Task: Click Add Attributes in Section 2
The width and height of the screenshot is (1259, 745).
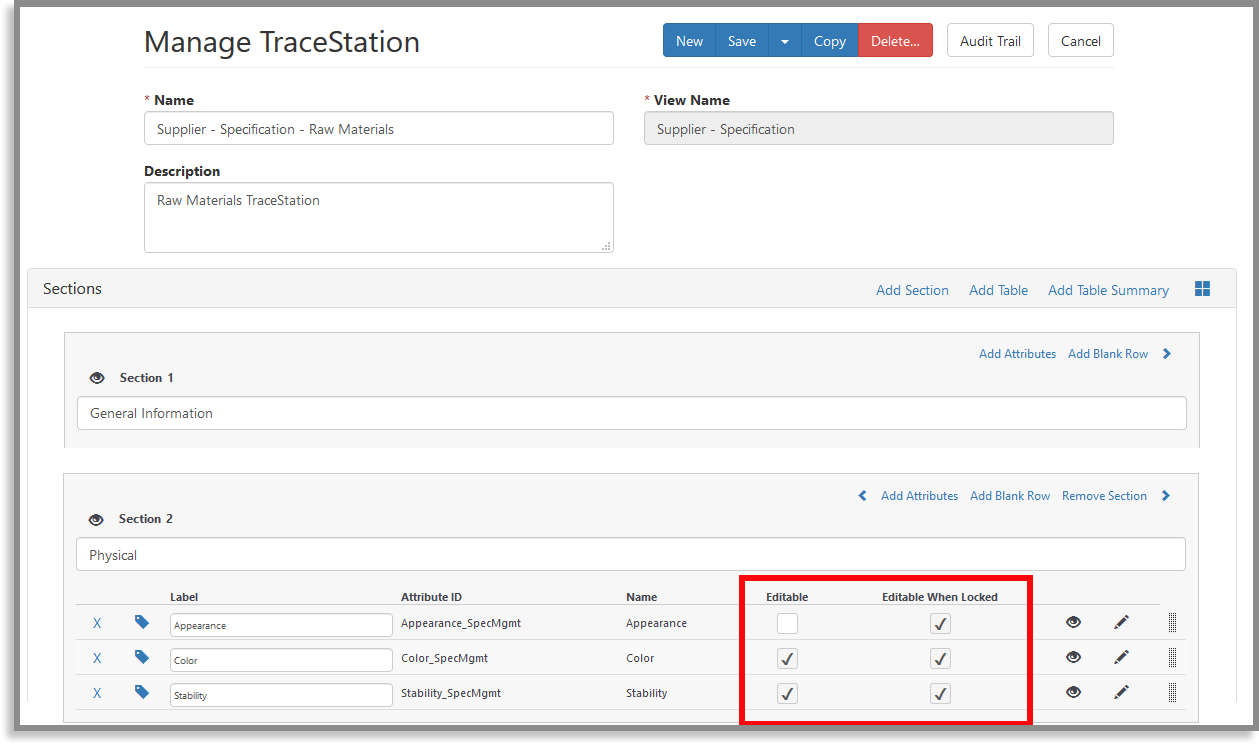Action: point(919,496)
